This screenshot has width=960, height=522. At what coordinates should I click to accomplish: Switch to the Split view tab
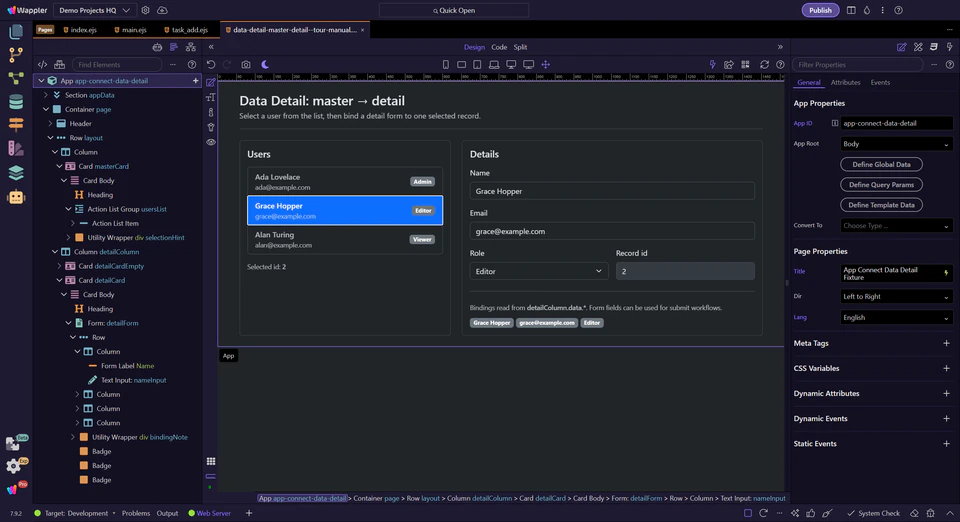click(x=520, y=47)
